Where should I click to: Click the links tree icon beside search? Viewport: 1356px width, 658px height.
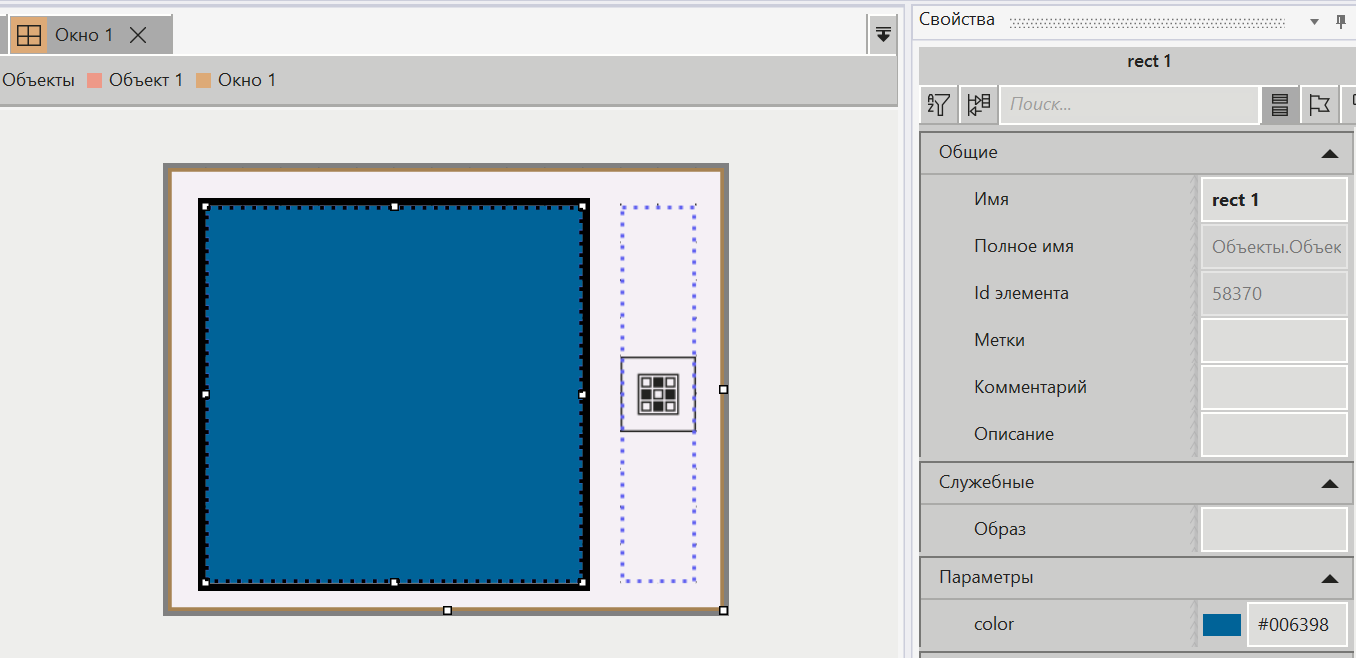click(979, 104)
